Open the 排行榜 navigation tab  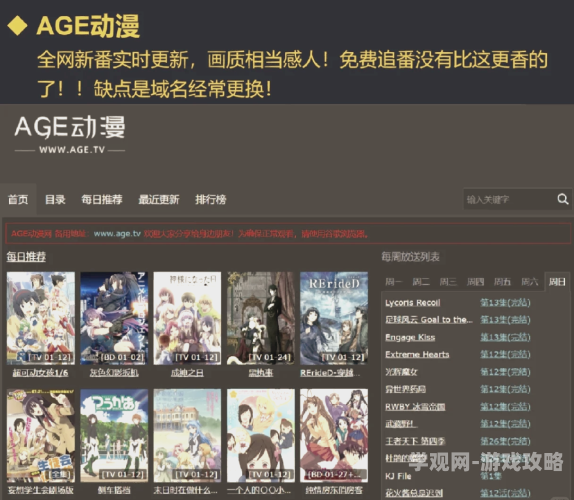click(x=210, y=199)
